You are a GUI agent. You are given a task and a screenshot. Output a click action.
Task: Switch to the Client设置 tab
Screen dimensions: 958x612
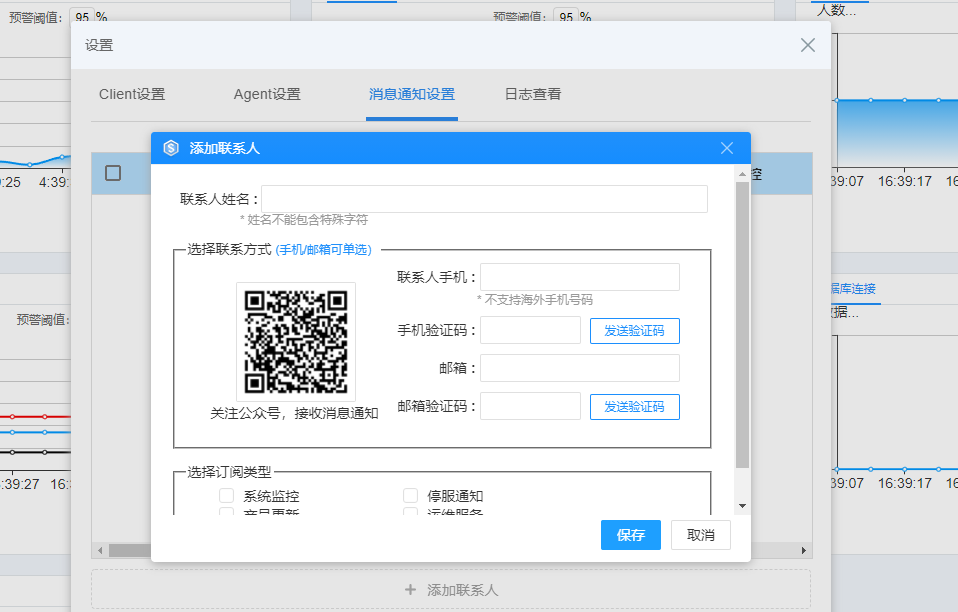tap(132, 95)
